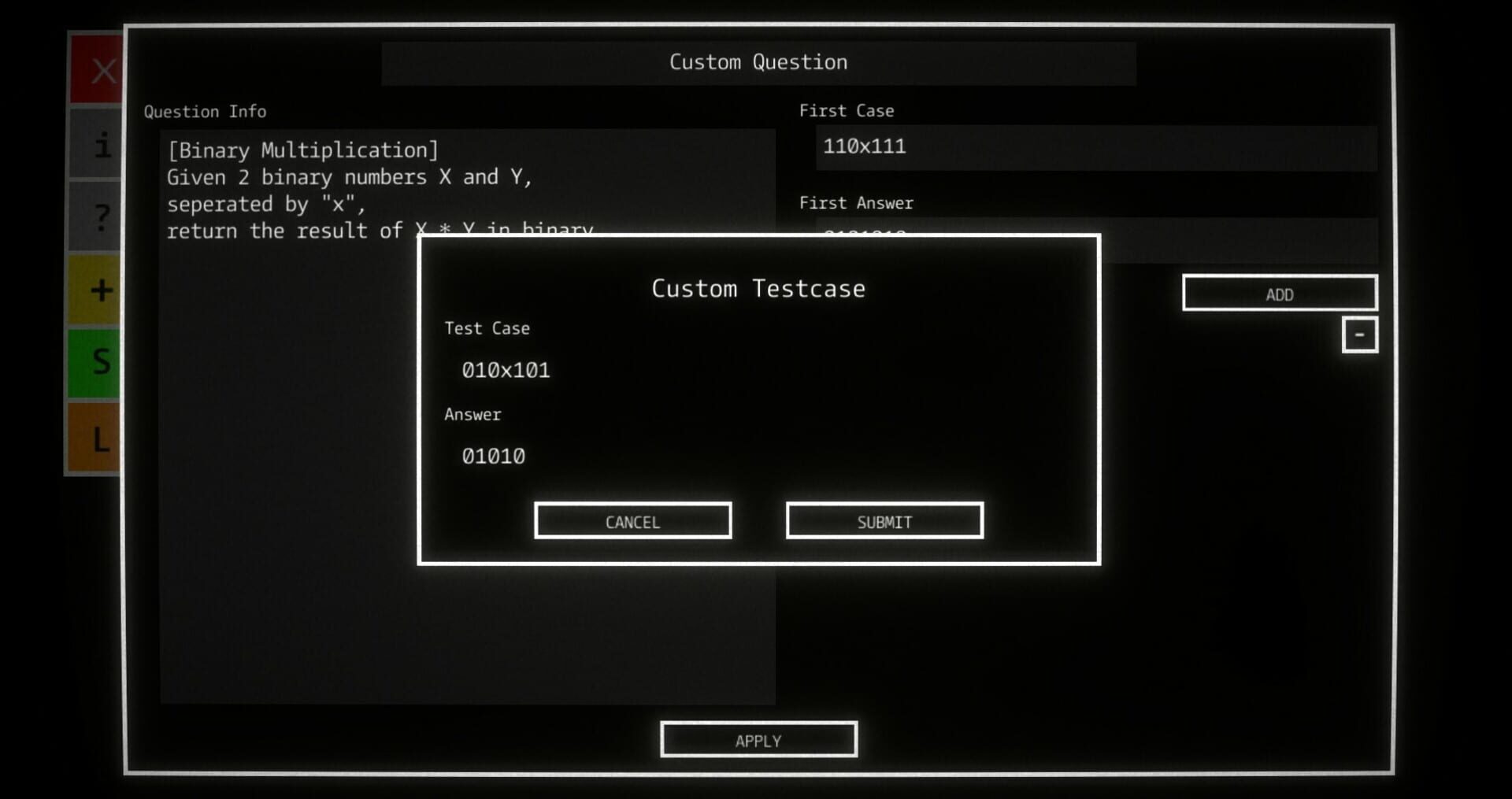Click the First Case field with 110x111
Image resolution: width=1512 pixels, height=799 pixels.
[x=1095, y=147]
